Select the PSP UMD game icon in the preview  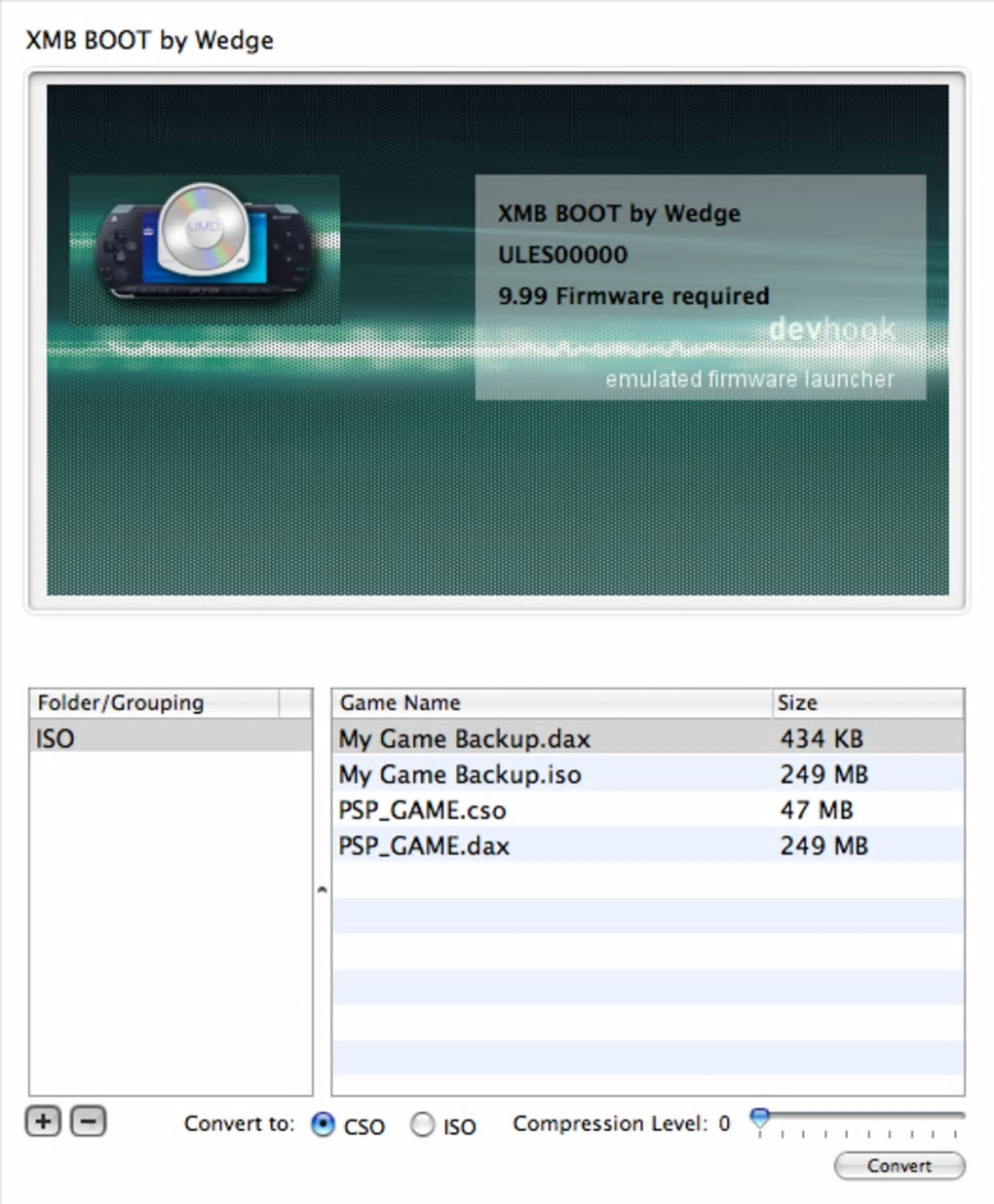pos(205,249)
